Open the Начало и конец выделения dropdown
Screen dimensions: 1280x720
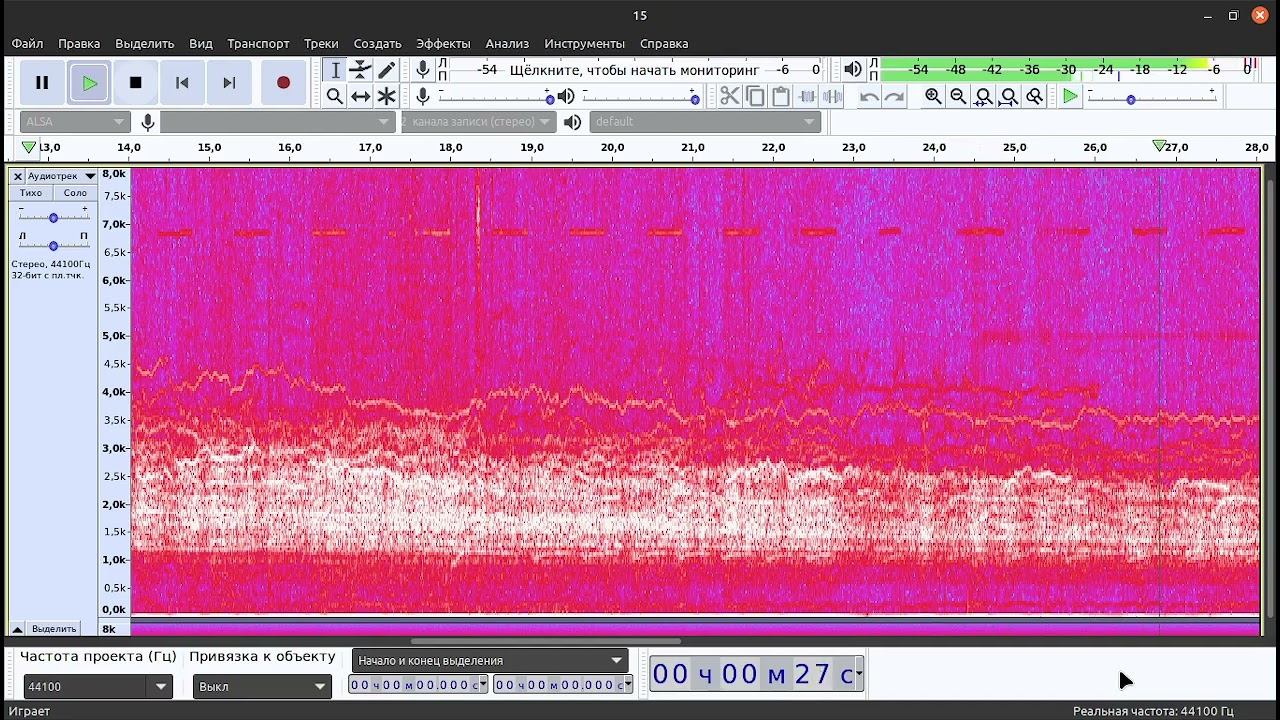[490, 660]
